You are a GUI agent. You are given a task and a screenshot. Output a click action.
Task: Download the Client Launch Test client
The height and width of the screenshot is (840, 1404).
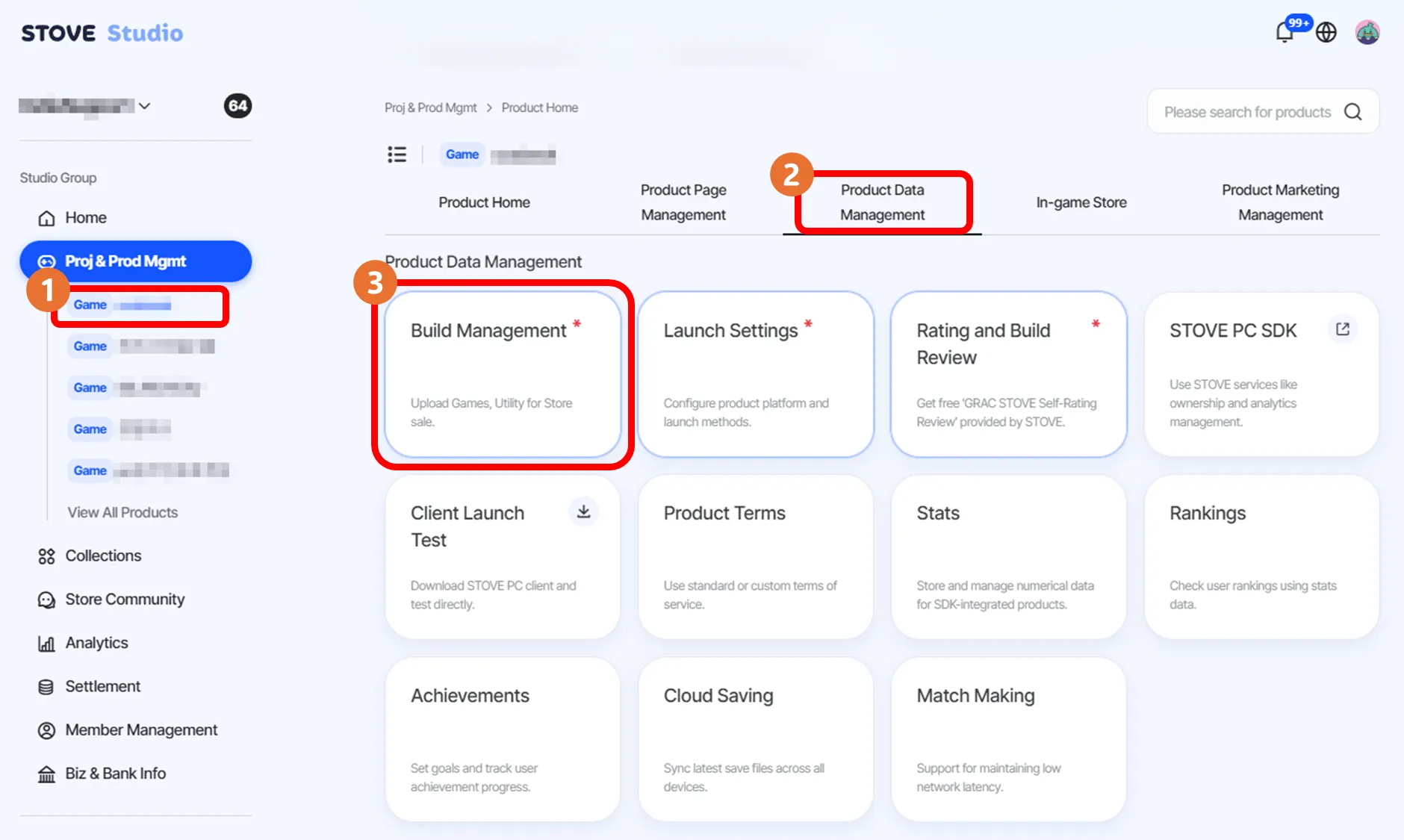(x=583, y=511)
